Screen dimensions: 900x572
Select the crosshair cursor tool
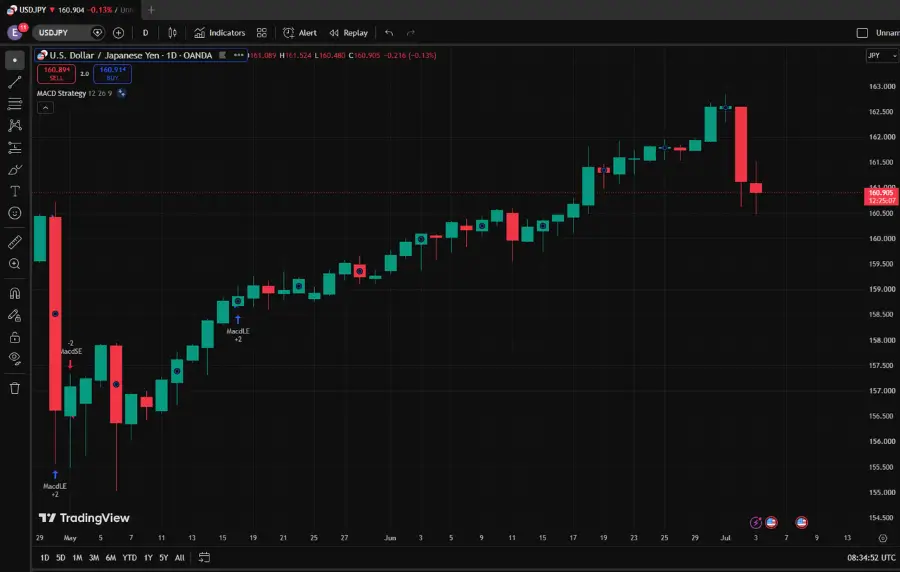click(x=15, y=60)
